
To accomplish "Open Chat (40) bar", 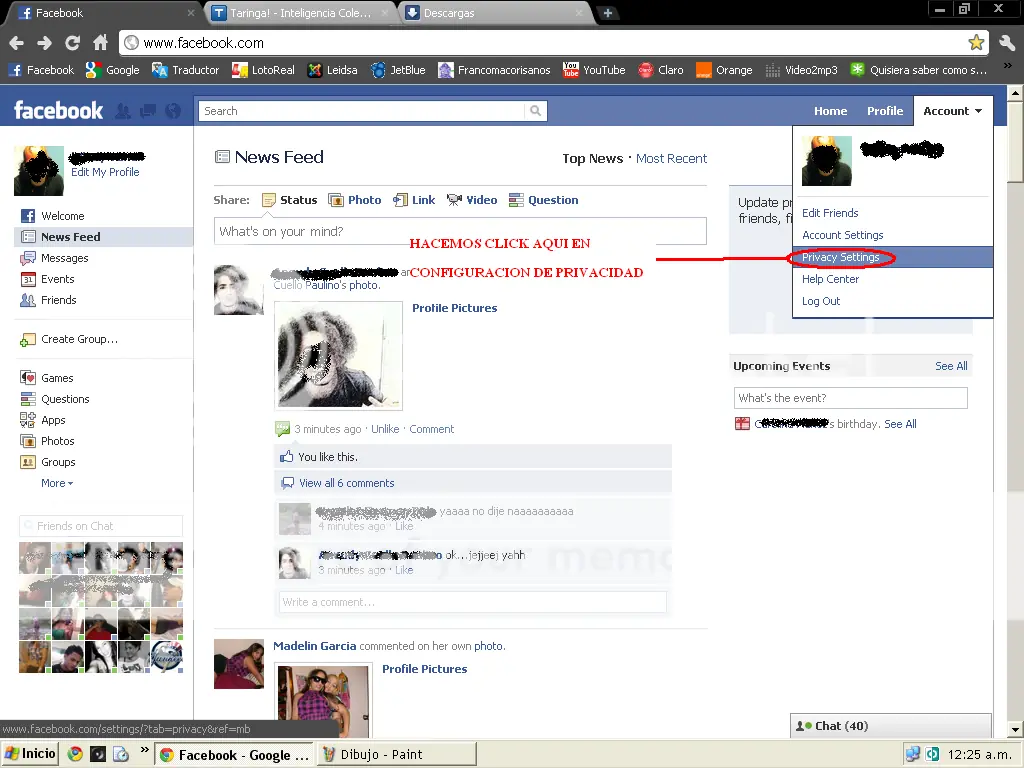I will (x=891, y=726).
